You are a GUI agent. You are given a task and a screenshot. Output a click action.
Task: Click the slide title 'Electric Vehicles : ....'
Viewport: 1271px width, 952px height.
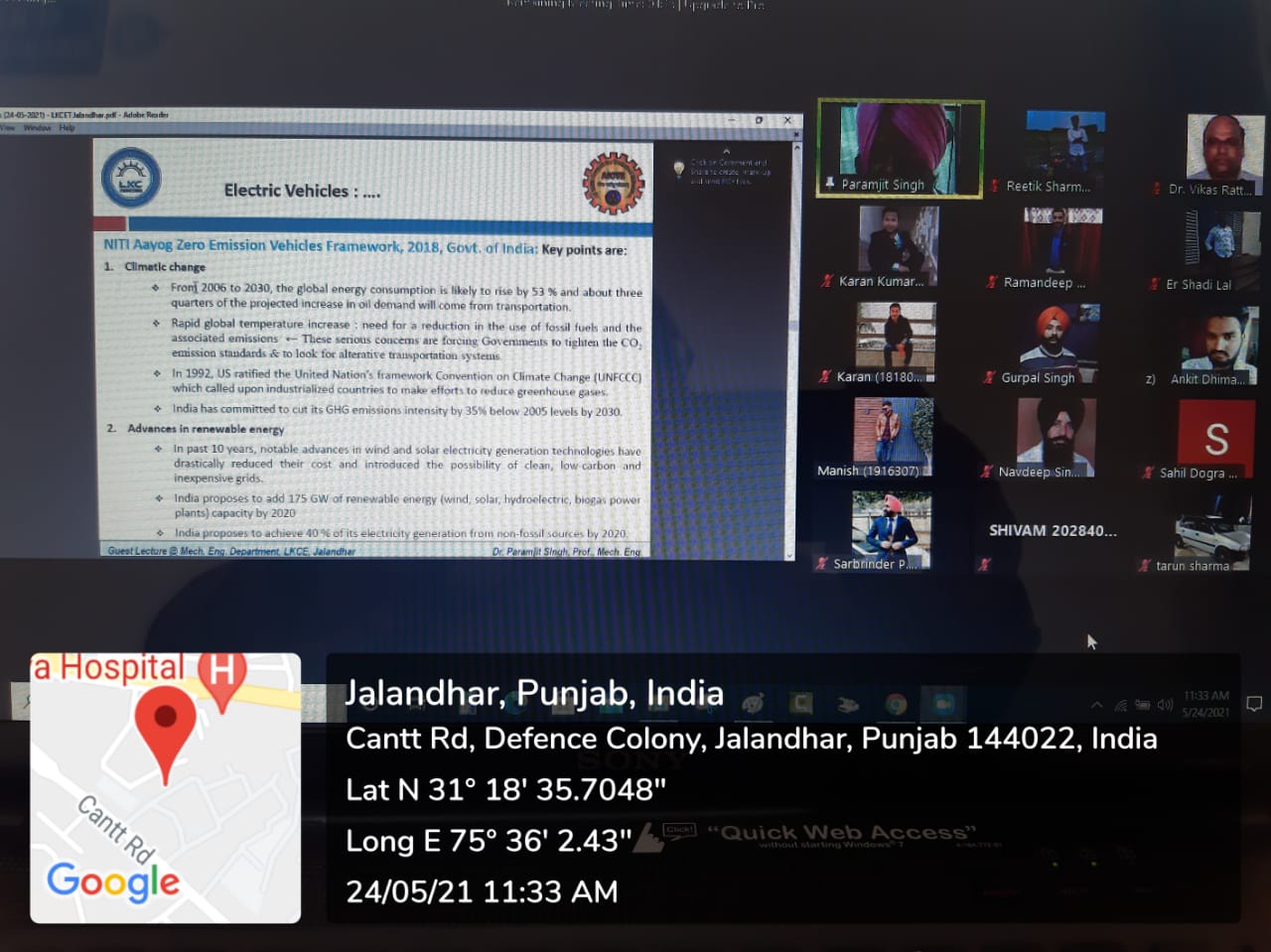302,191
